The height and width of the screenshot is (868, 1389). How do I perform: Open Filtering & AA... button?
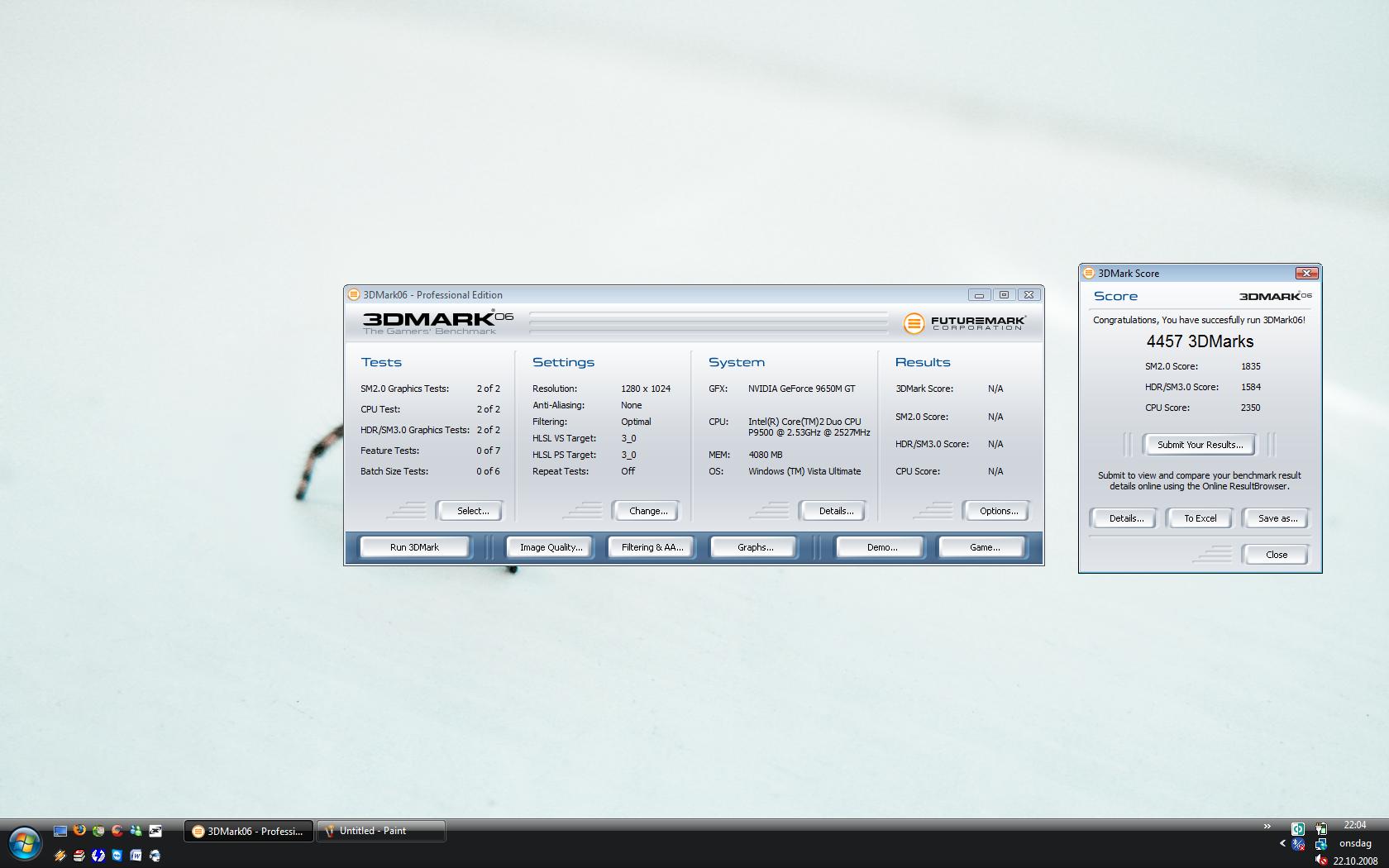pyautogui.click(x=652, y=547)
